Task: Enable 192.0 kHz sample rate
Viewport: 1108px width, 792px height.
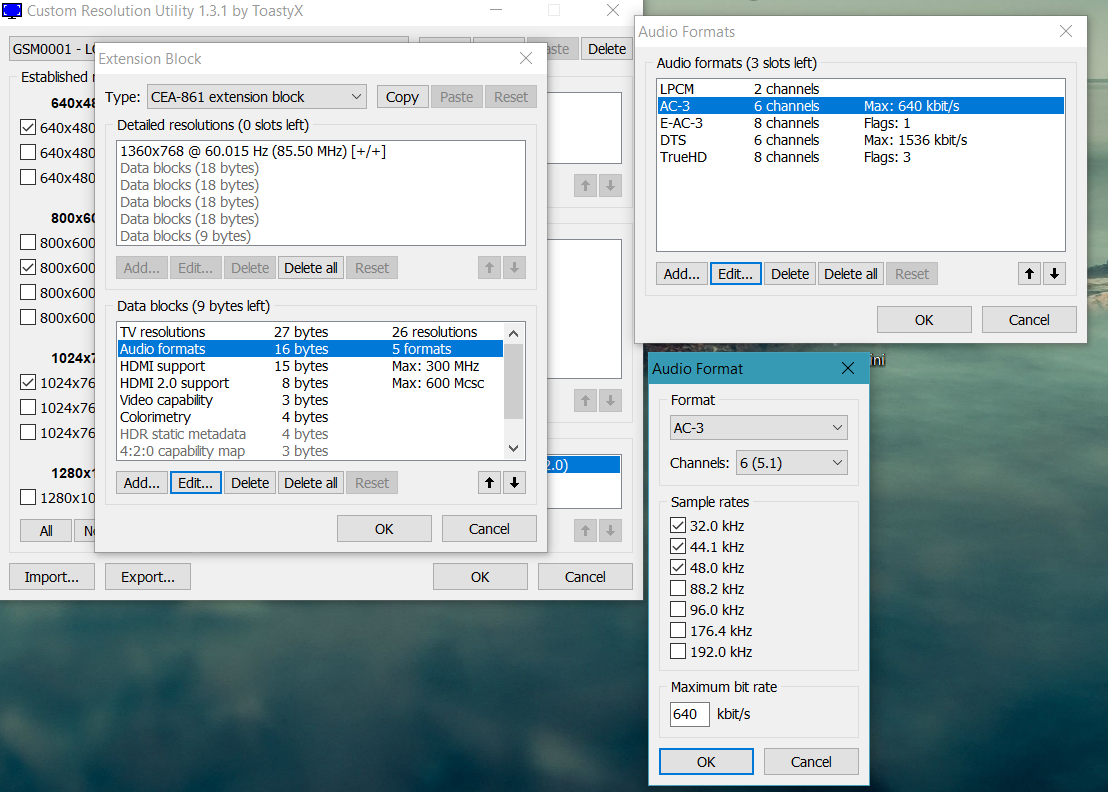Action: click(x=678, y=651)
